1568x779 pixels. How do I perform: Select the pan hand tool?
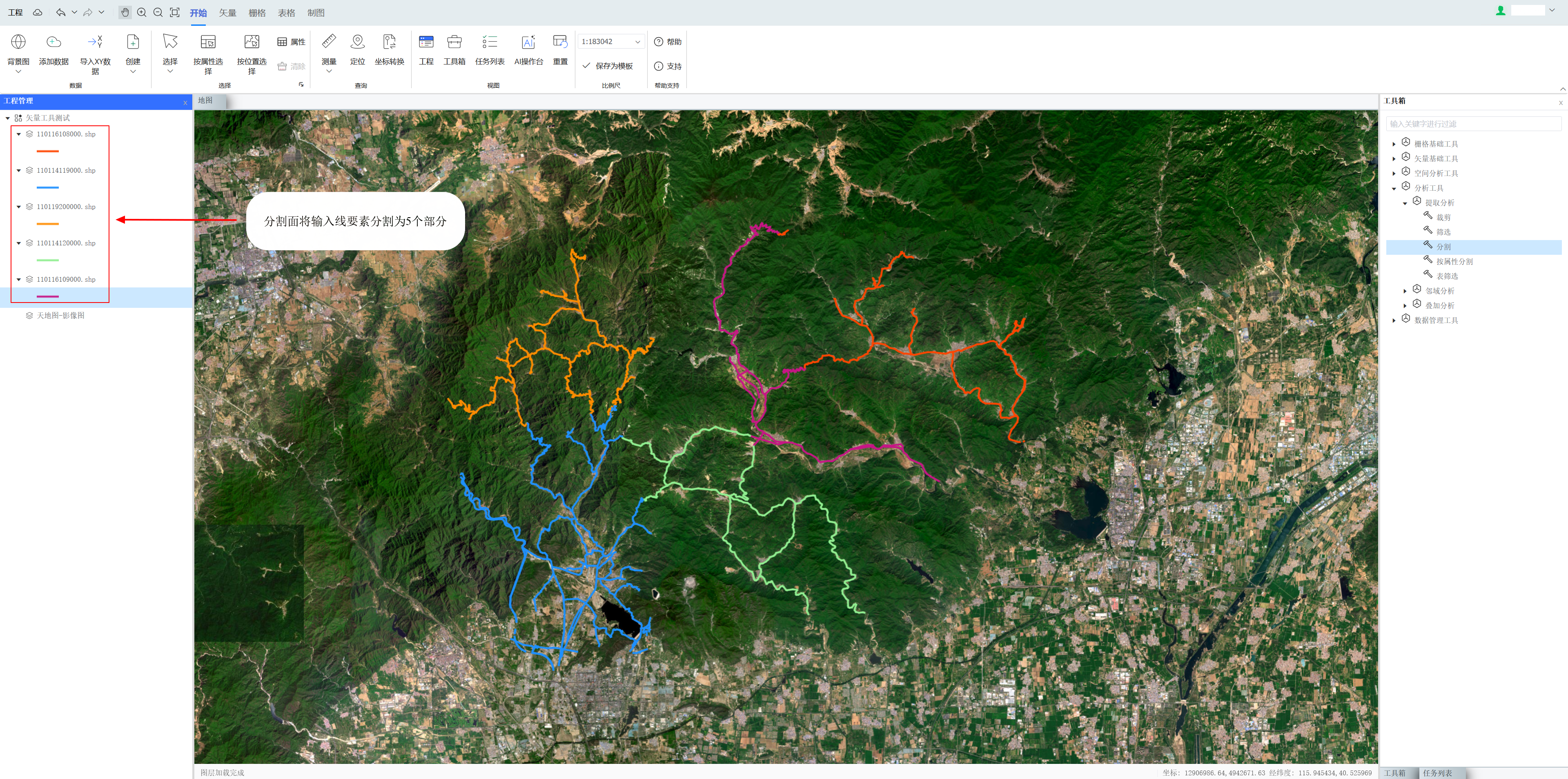tap(125, 12)
